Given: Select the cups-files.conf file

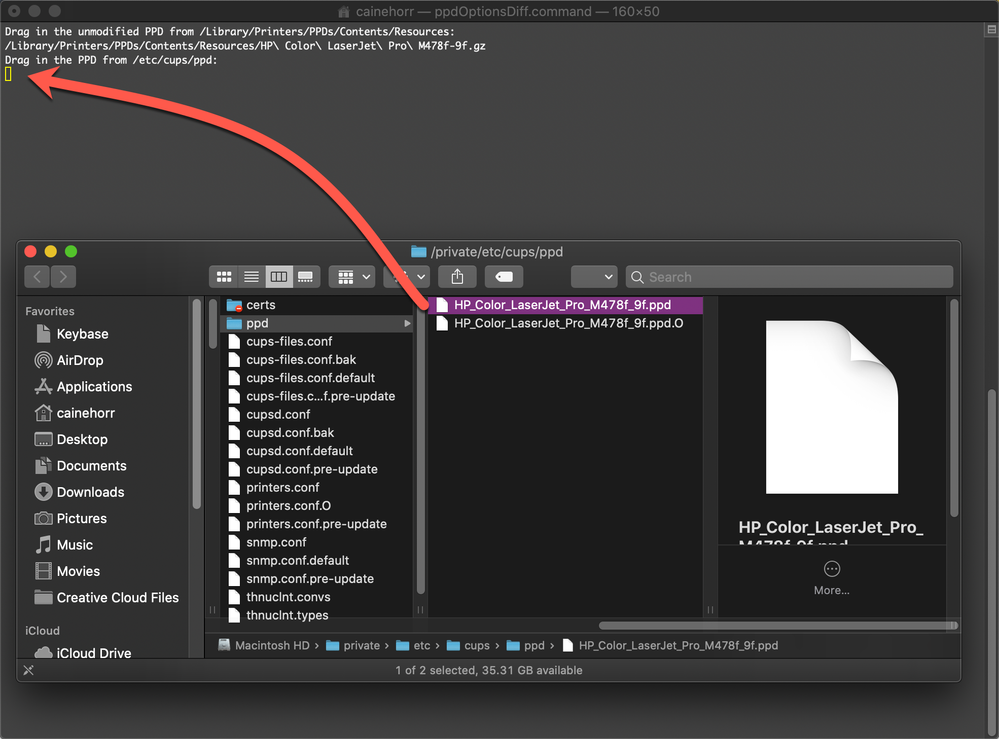Looking at the screenshot, I should pos(317,341).
